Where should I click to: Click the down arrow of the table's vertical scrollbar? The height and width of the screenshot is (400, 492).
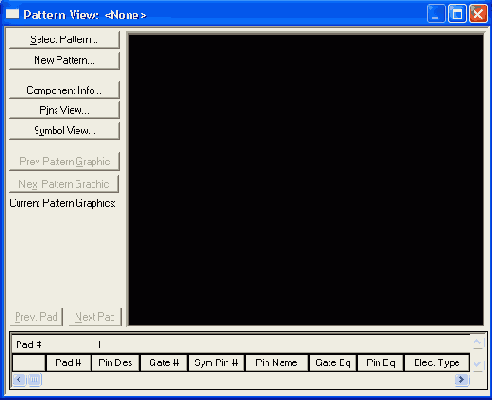point(477,364)
